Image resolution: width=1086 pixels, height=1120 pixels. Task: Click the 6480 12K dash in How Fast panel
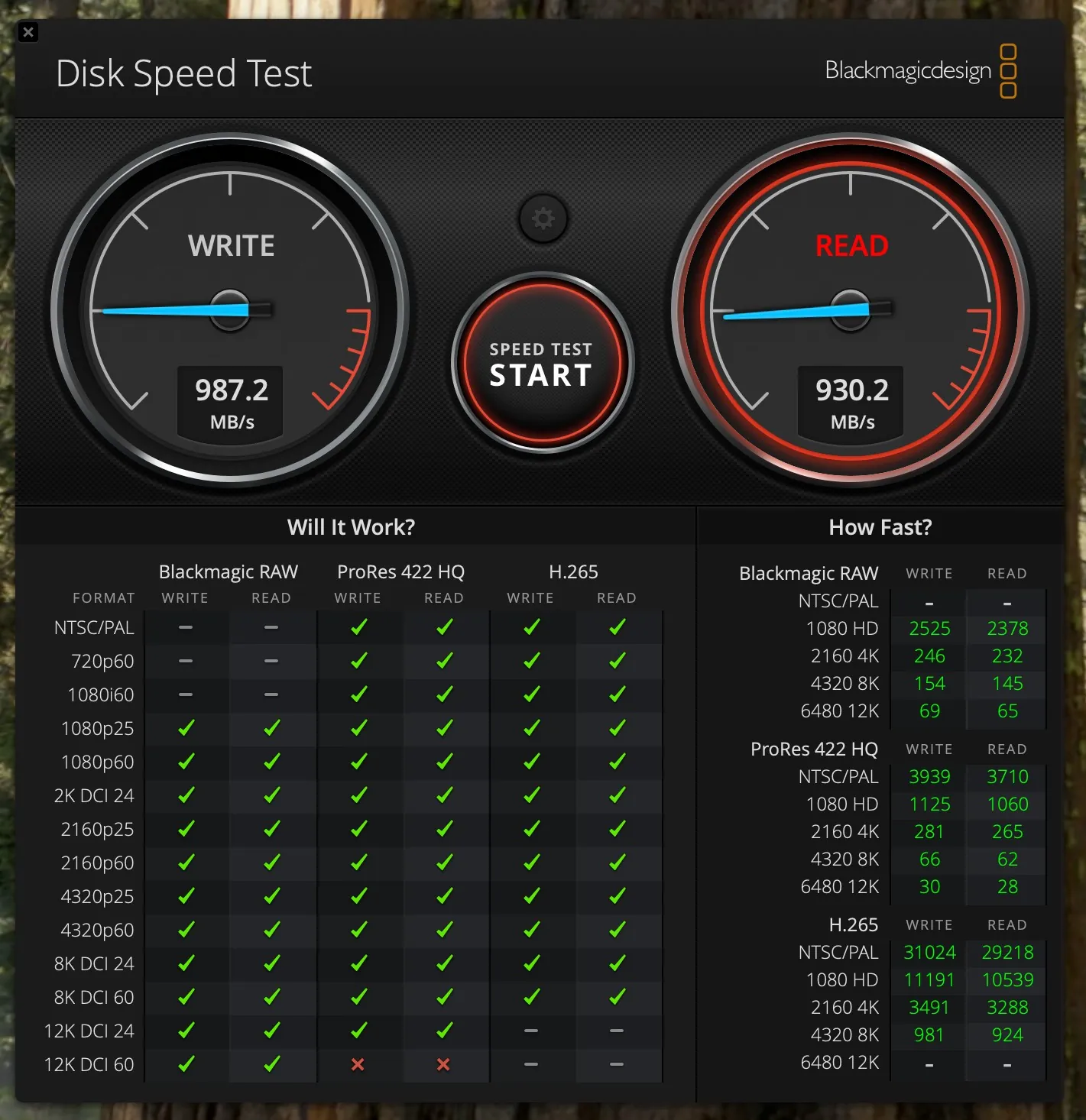click(929, 1062)
